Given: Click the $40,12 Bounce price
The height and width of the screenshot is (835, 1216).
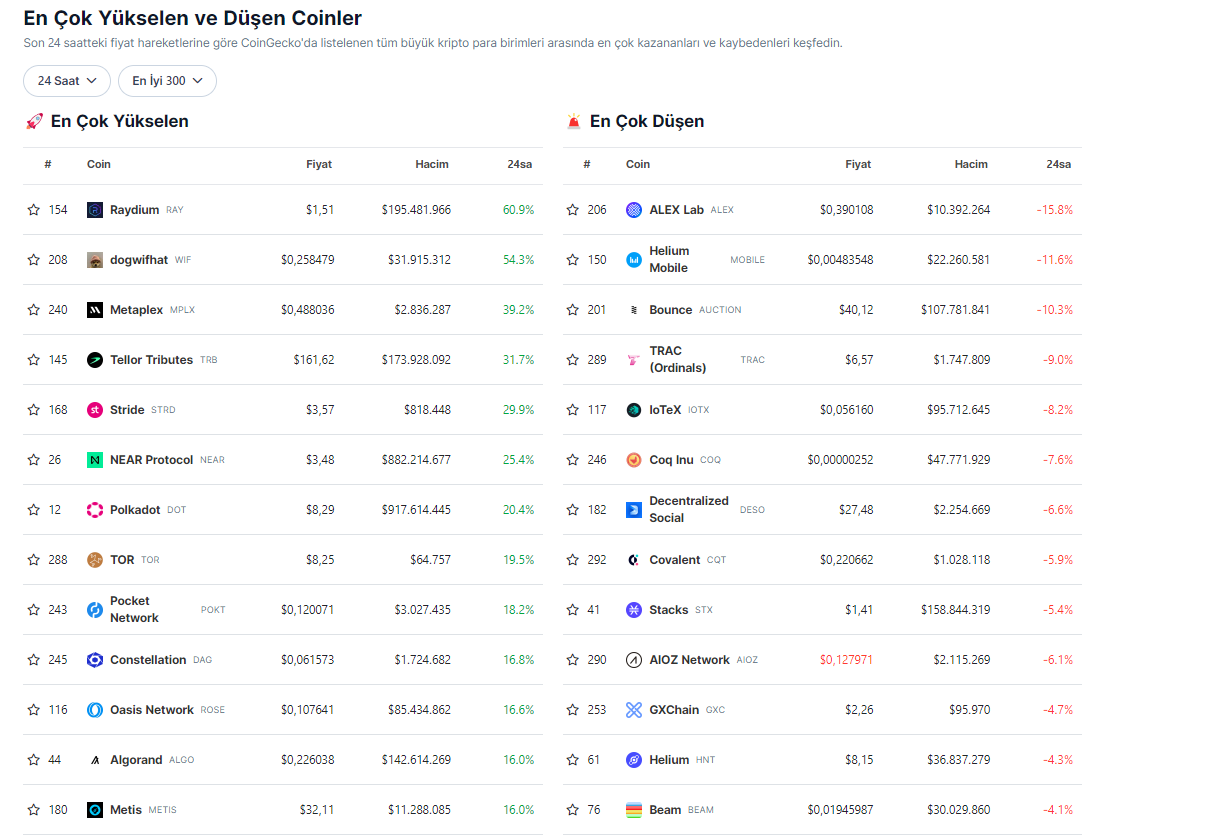Looking at the screenshot, I should pyautogui.click(x=856, y=310).
